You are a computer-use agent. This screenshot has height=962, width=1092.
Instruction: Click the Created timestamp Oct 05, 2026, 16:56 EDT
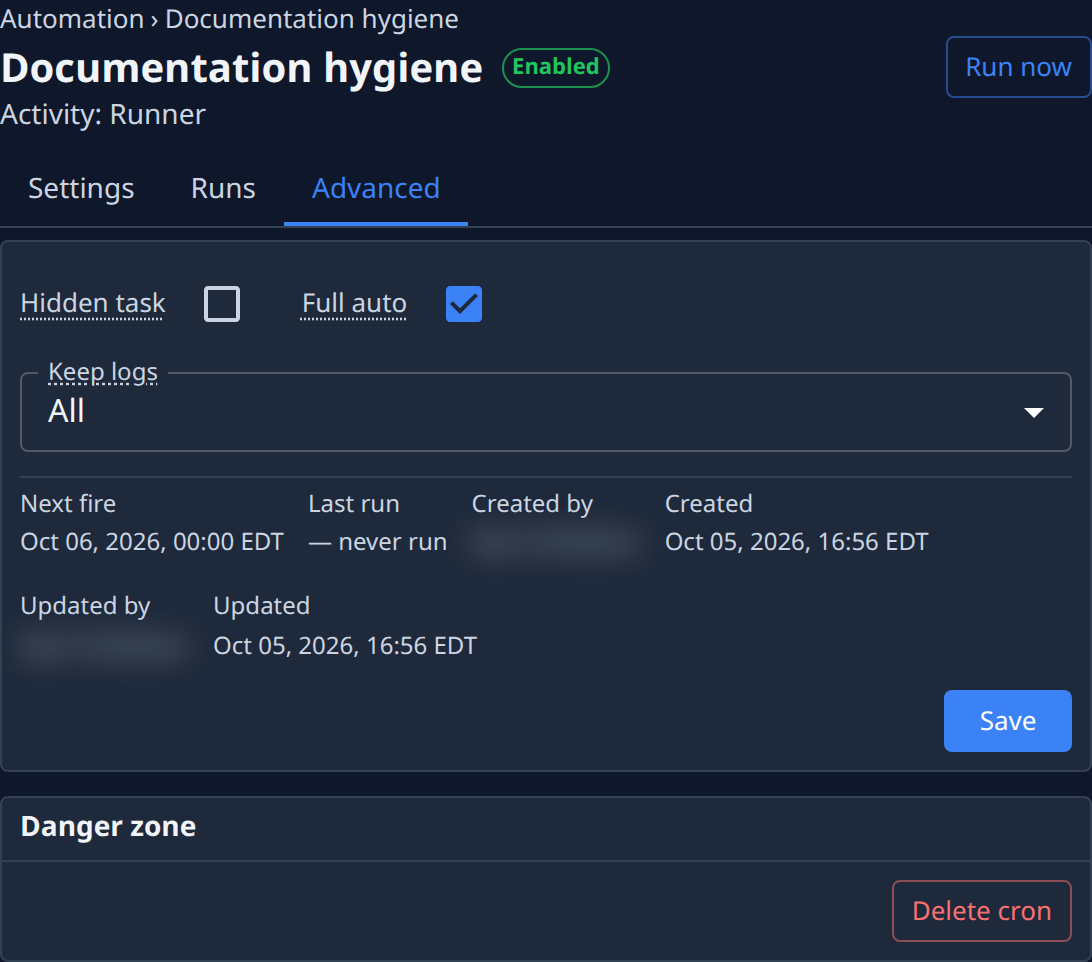coord(797,542)
